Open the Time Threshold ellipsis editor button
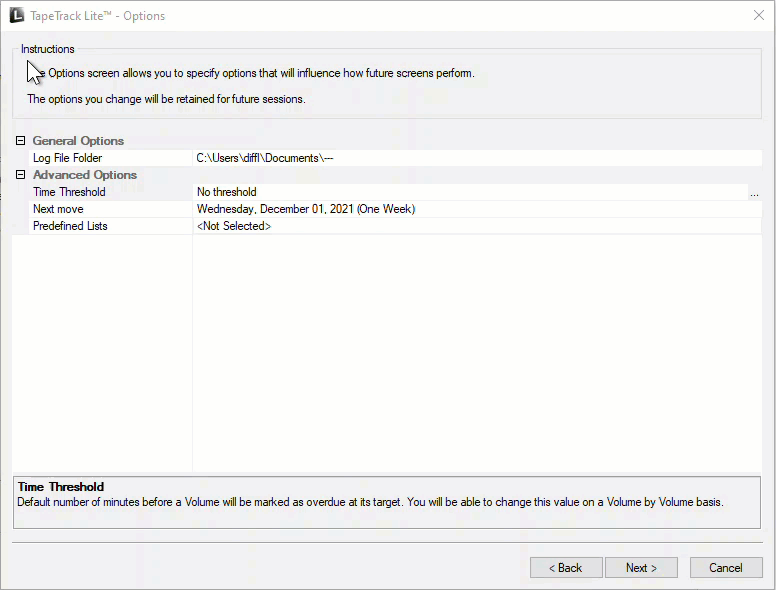Viewport: 776px width, 590px height. (x=754, y=192)
